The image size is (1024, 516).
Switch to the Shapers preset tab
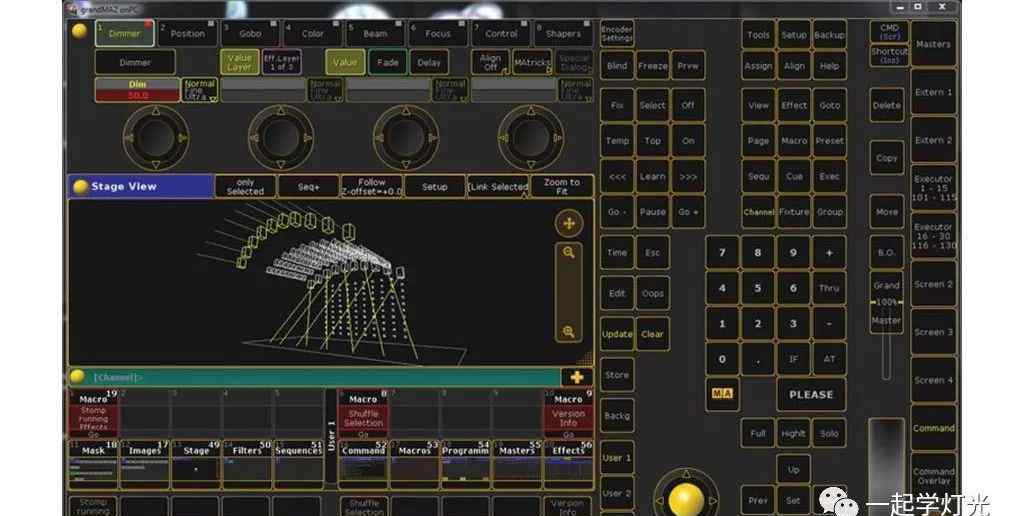(x=564, y=33)
